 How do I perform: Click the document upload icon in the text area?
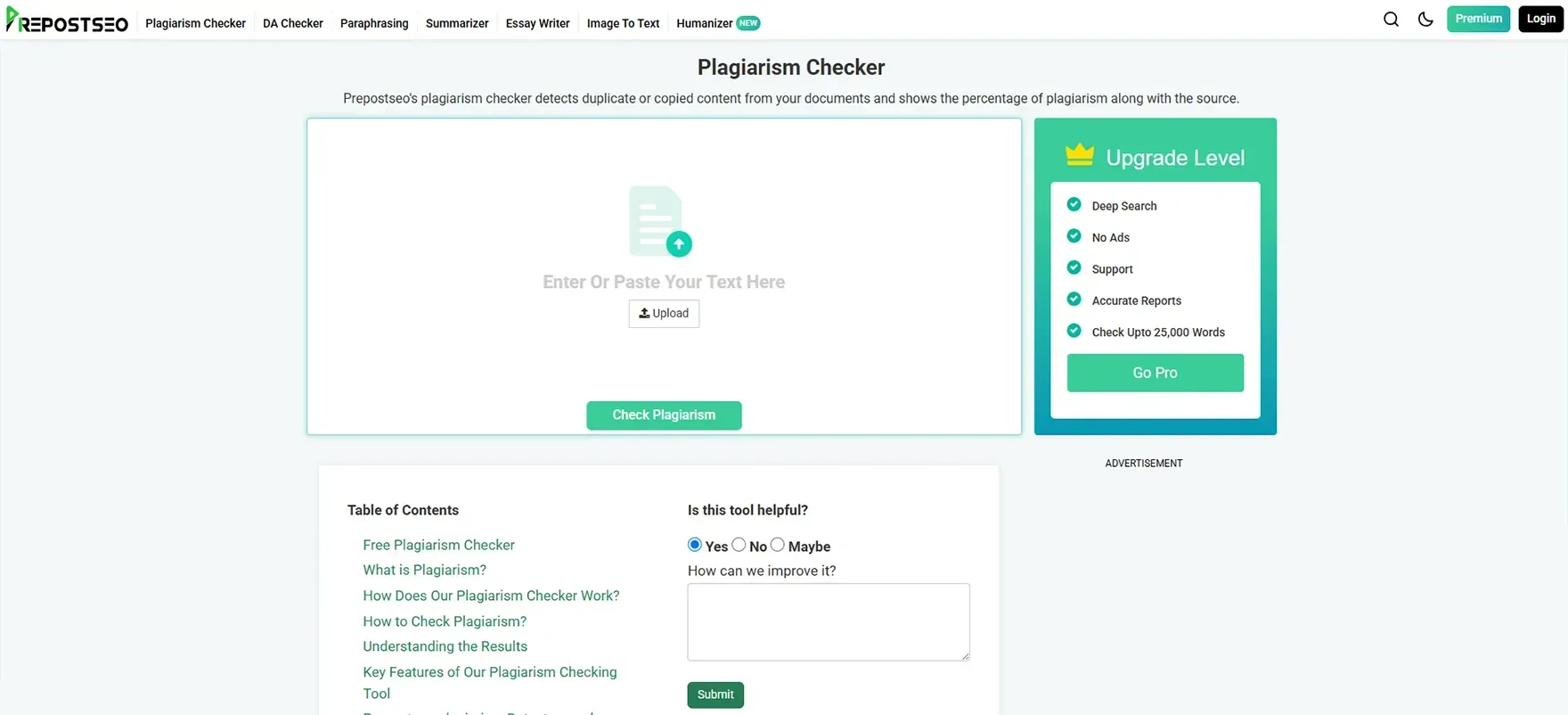tap(660, 221)
